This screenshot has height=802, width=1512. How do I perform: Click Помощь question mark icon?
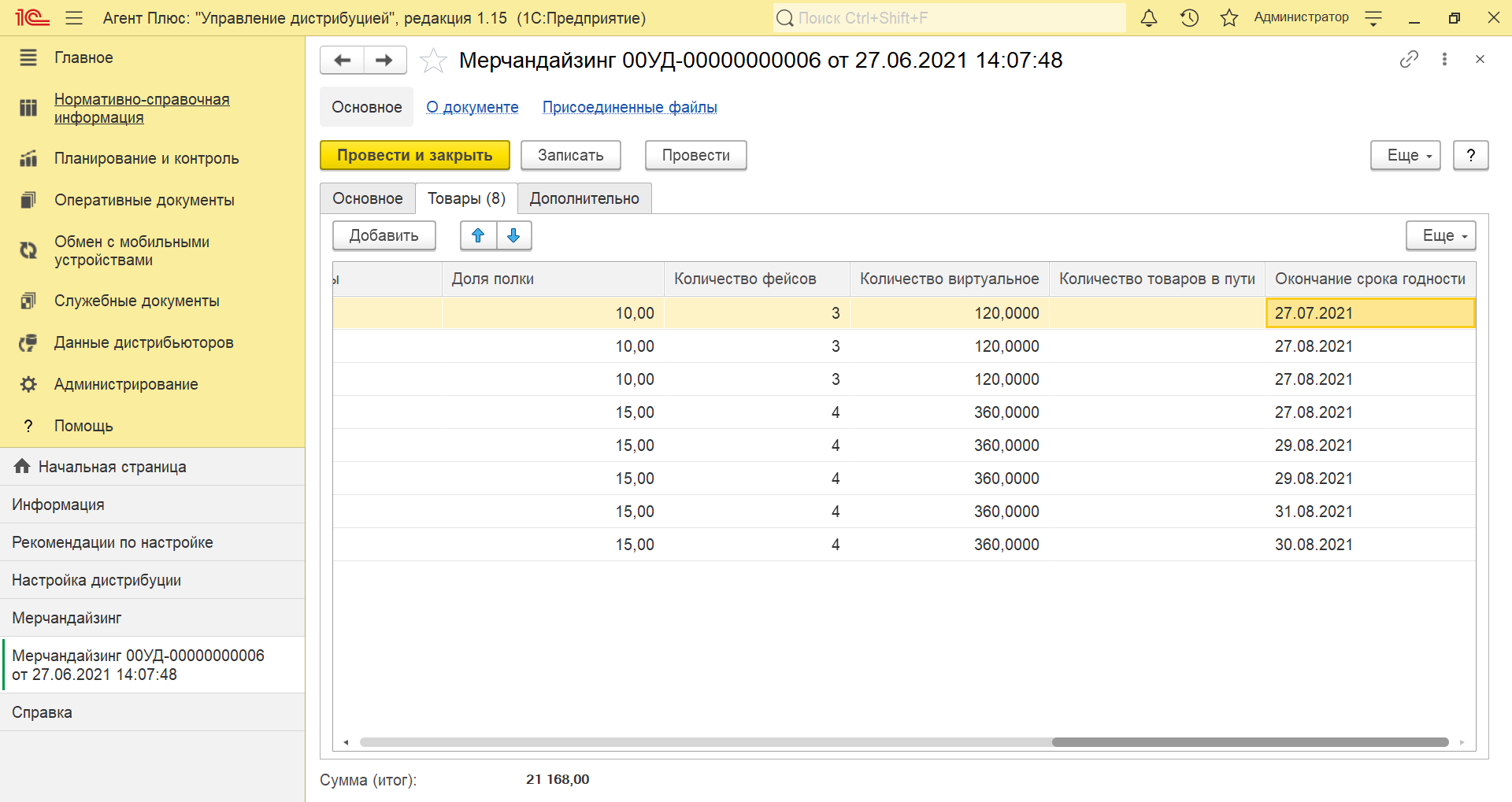coord(28,426)
